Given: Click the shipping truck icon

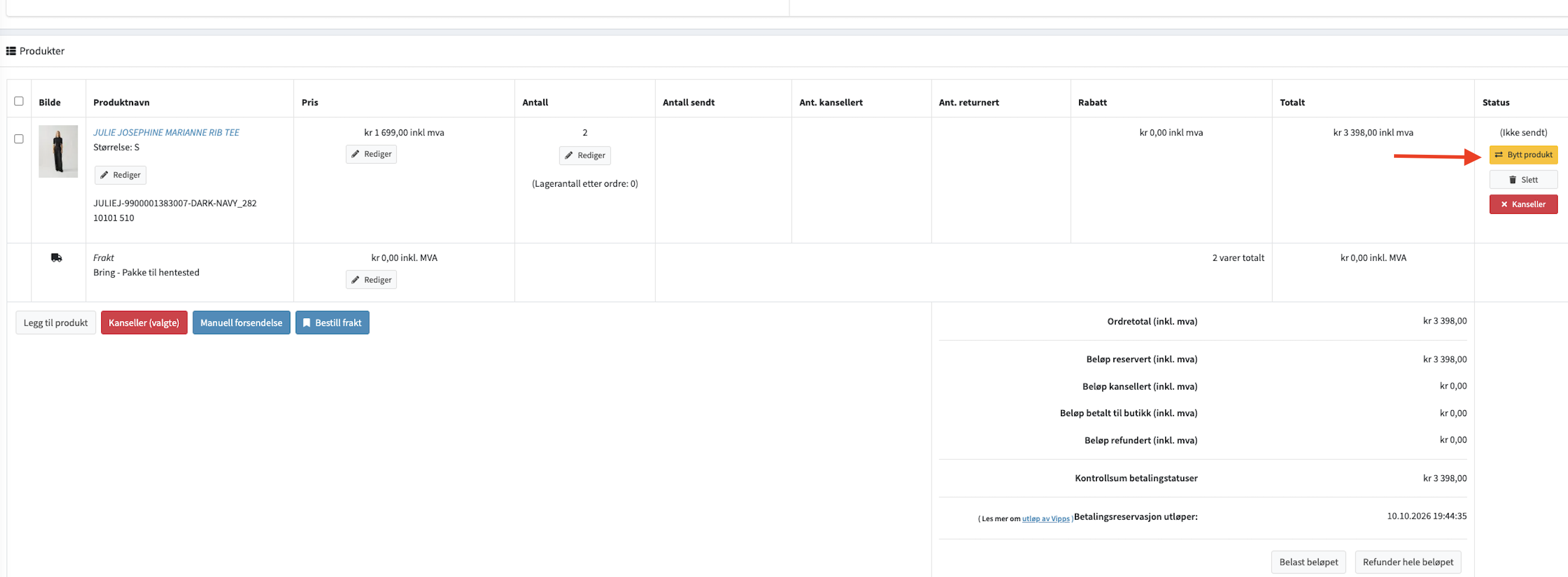Looking at the screenshot, I should pos(57,257).
